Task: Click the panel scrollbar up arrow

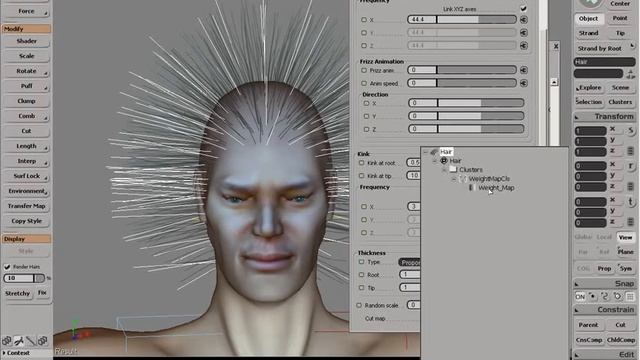Action: (x=554, y=82)
